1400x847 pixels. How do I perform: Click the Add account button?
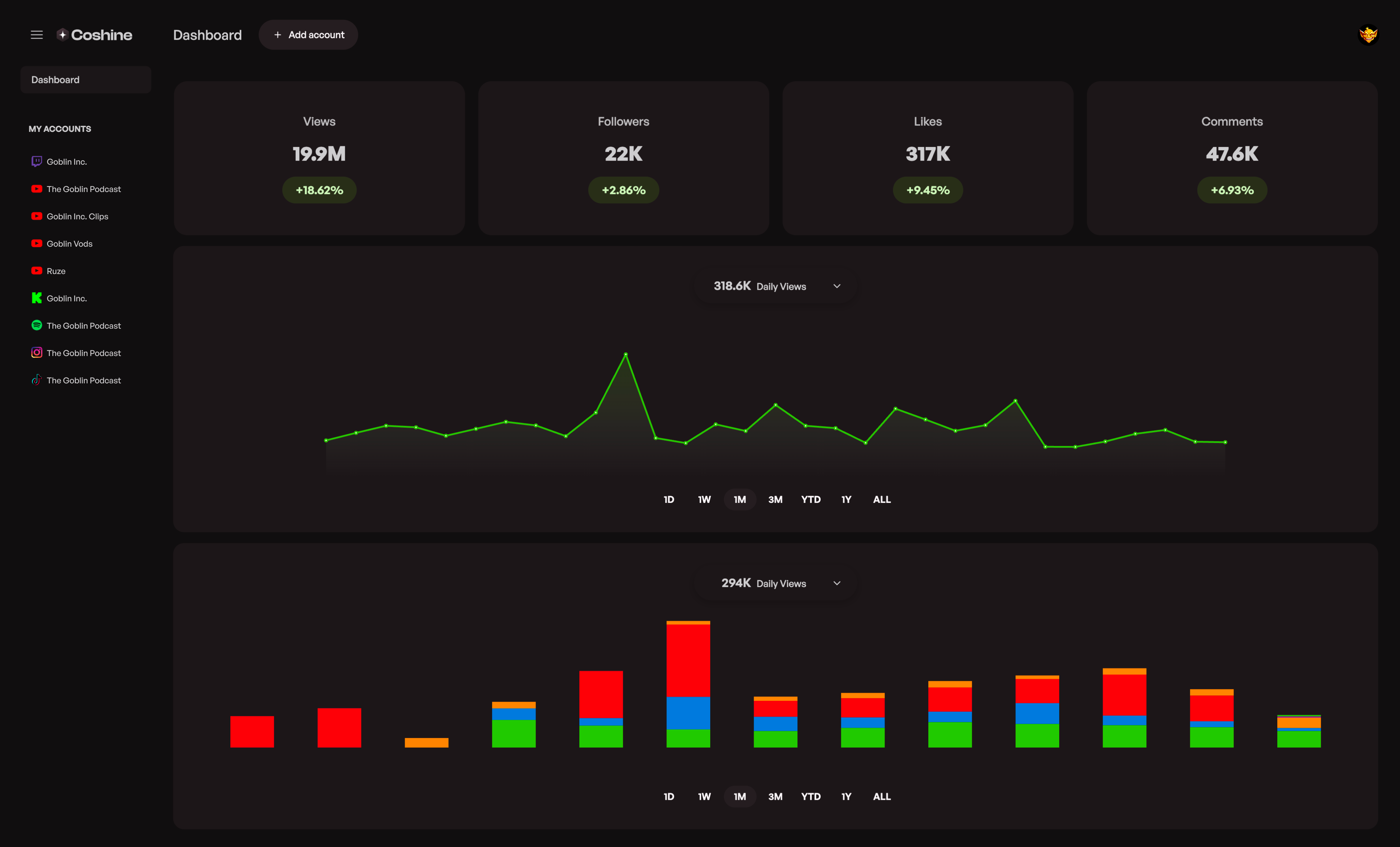tap(308, 35)
